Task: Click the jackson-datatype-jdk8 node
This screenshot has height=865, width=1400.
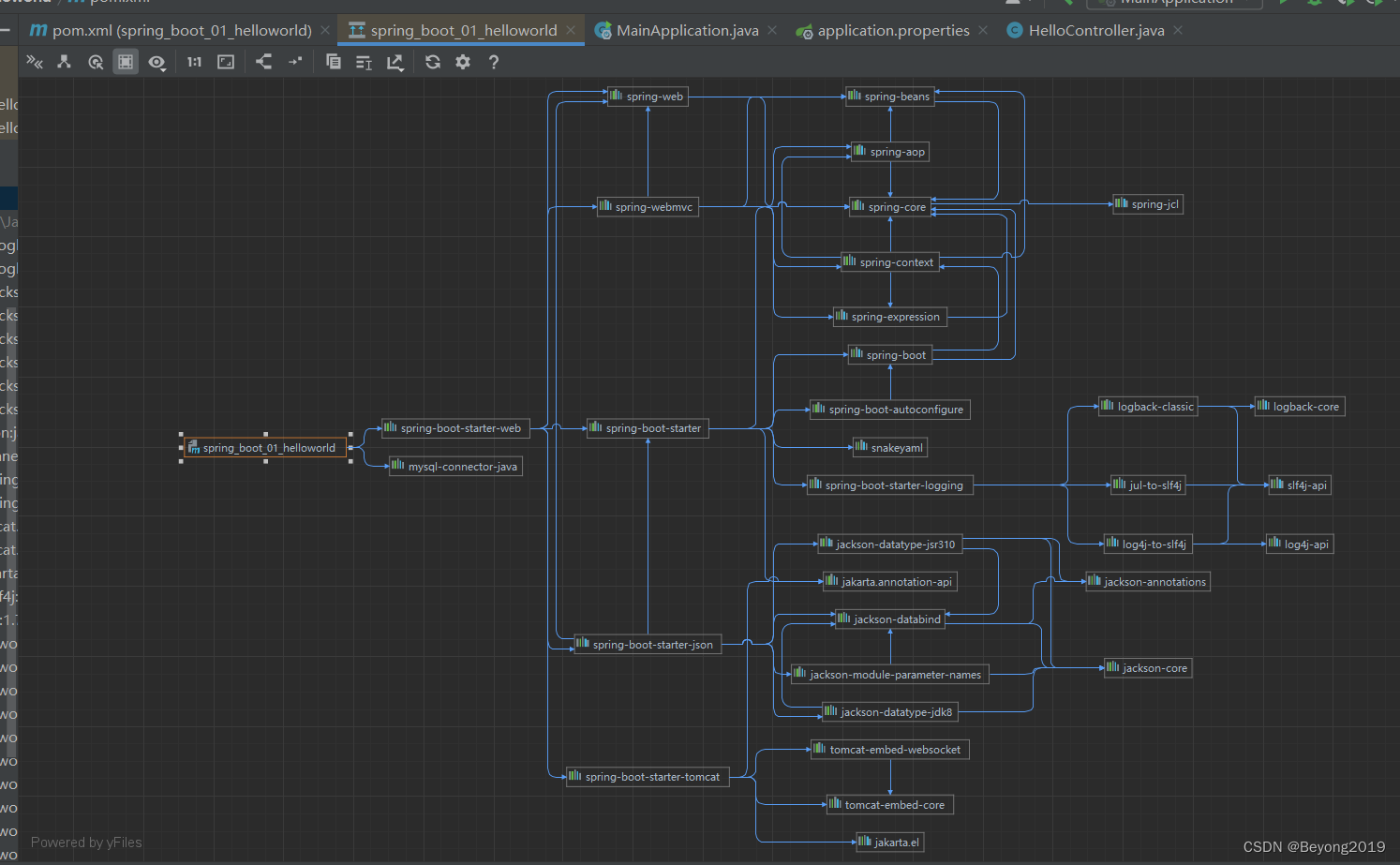Action: pos(890,712)
